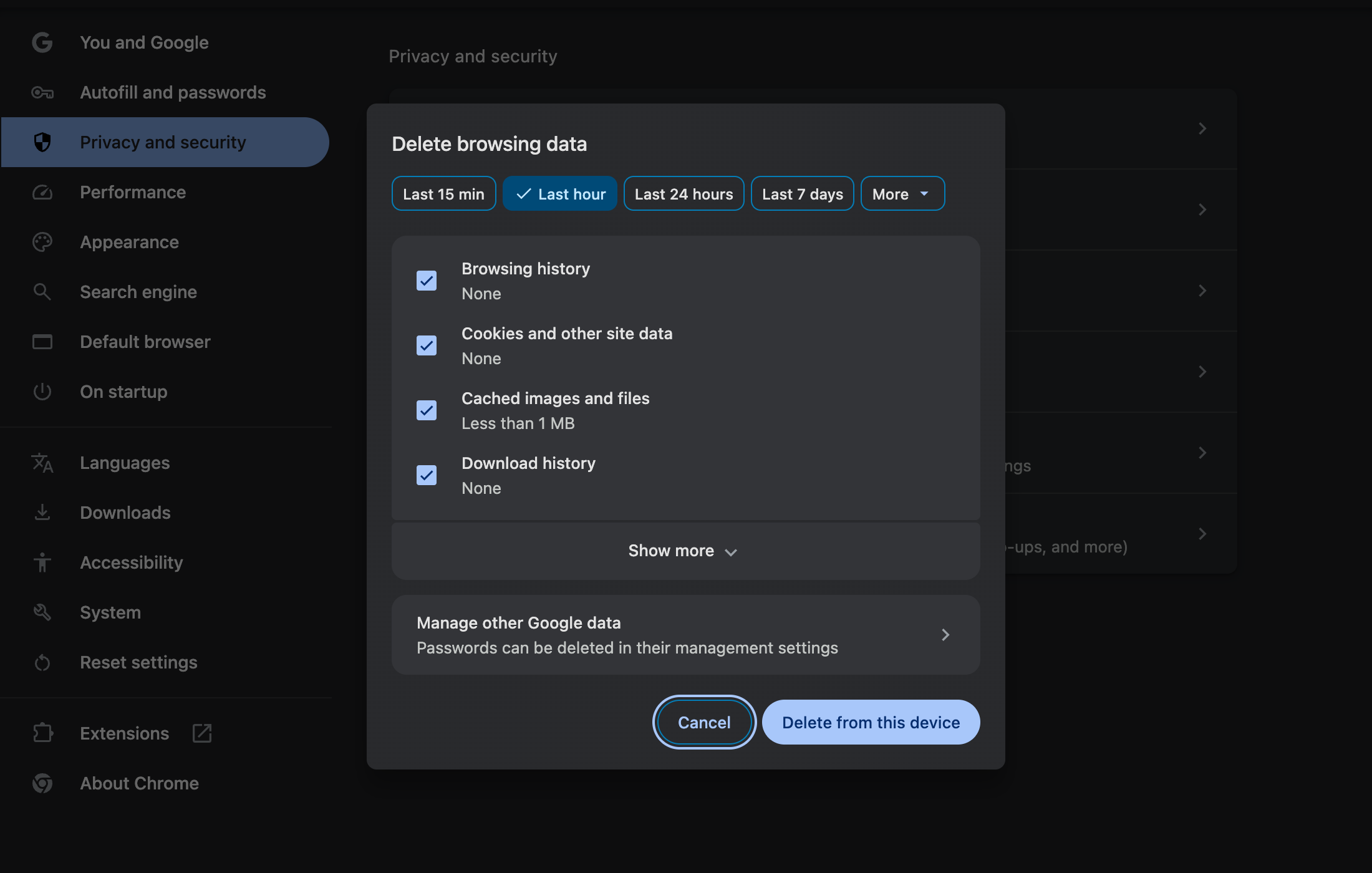Click the puzzle piece Extensions icon
Screen dimensions: 1372x873
[x=42, y=733]
